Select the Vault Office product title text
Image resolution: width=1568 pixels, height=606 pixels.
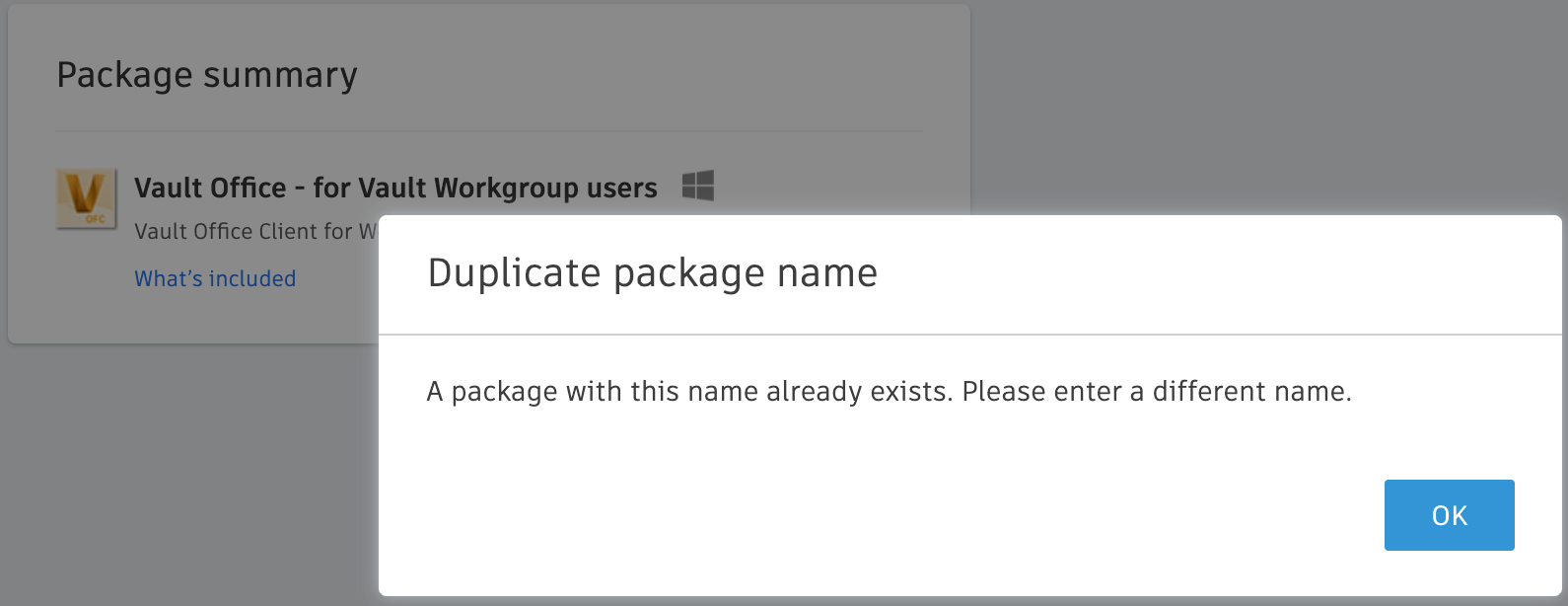(x=395, y=188)
